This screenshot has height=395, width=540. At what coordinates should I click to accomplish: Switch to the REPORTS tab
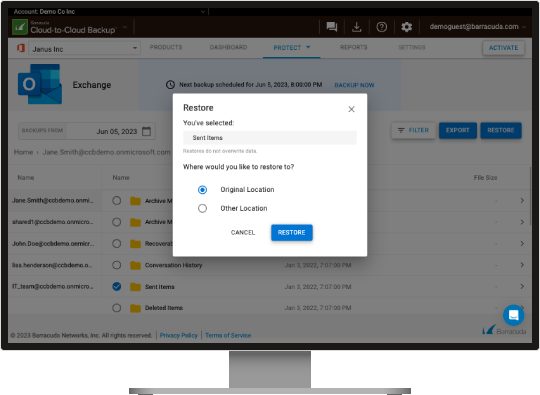[x=354, y=47]
